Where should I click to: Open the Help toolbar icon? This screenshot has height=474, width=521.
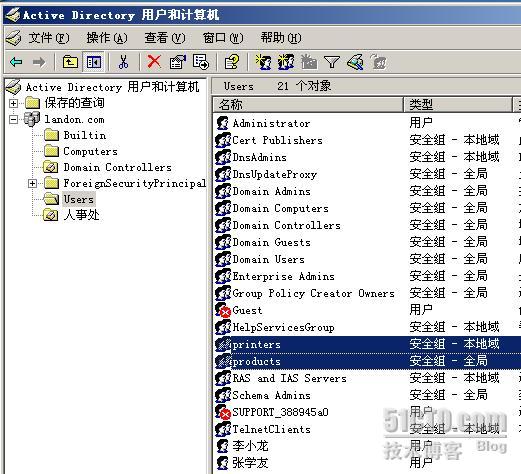pyautogui.click(x=232, y=62)
